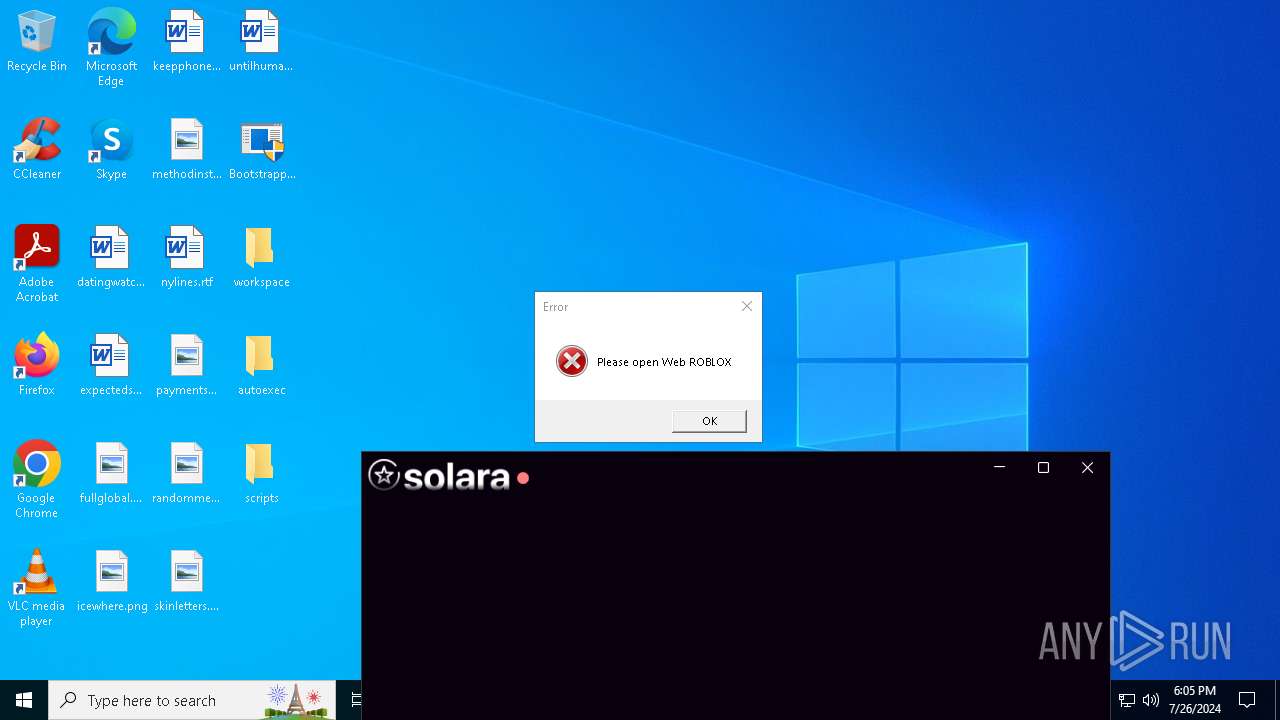1280x720 pixels.
Task: Select the untilhuma Word document
Action: pos(261,42)
